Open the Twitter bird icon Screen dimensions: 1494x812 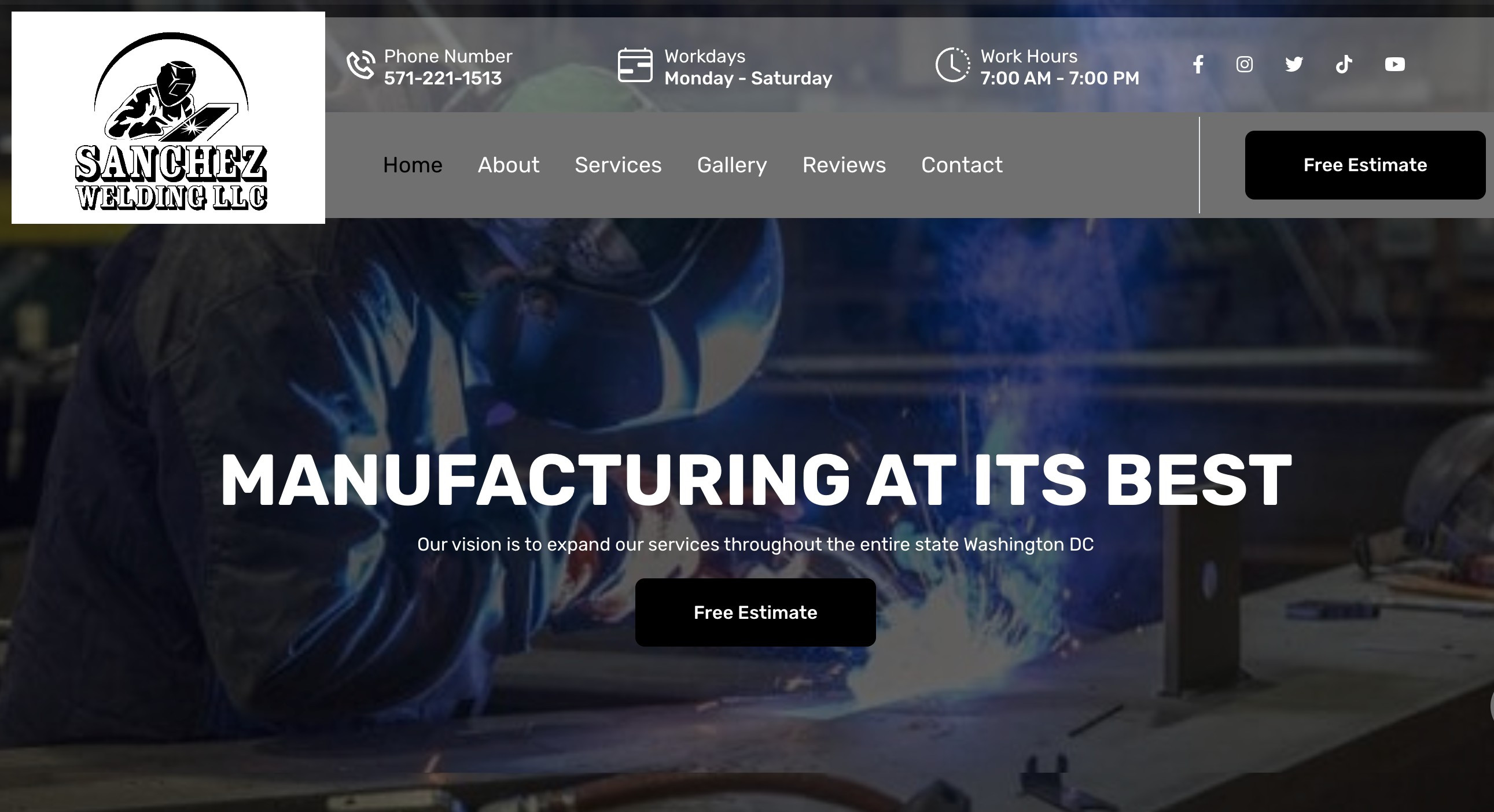pyautogui.click(x=1294, y=64)
